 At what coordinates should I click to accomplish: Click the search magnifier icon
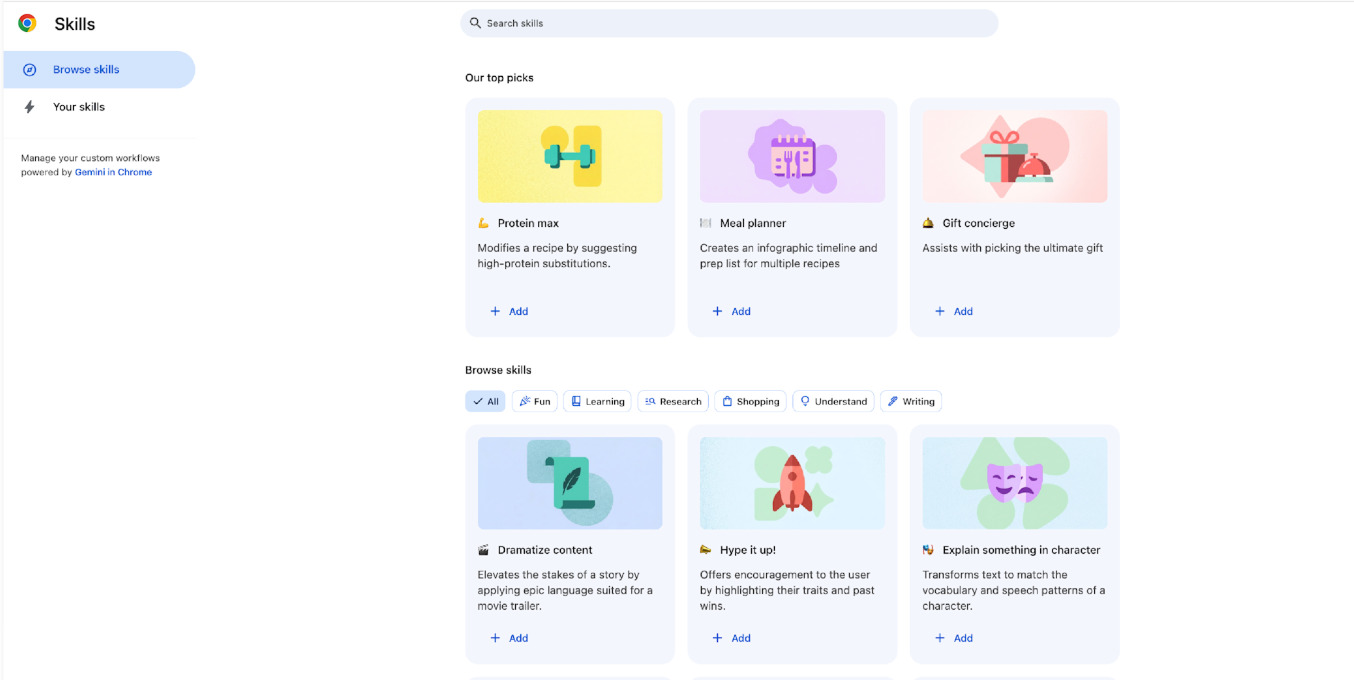[475, 23]
